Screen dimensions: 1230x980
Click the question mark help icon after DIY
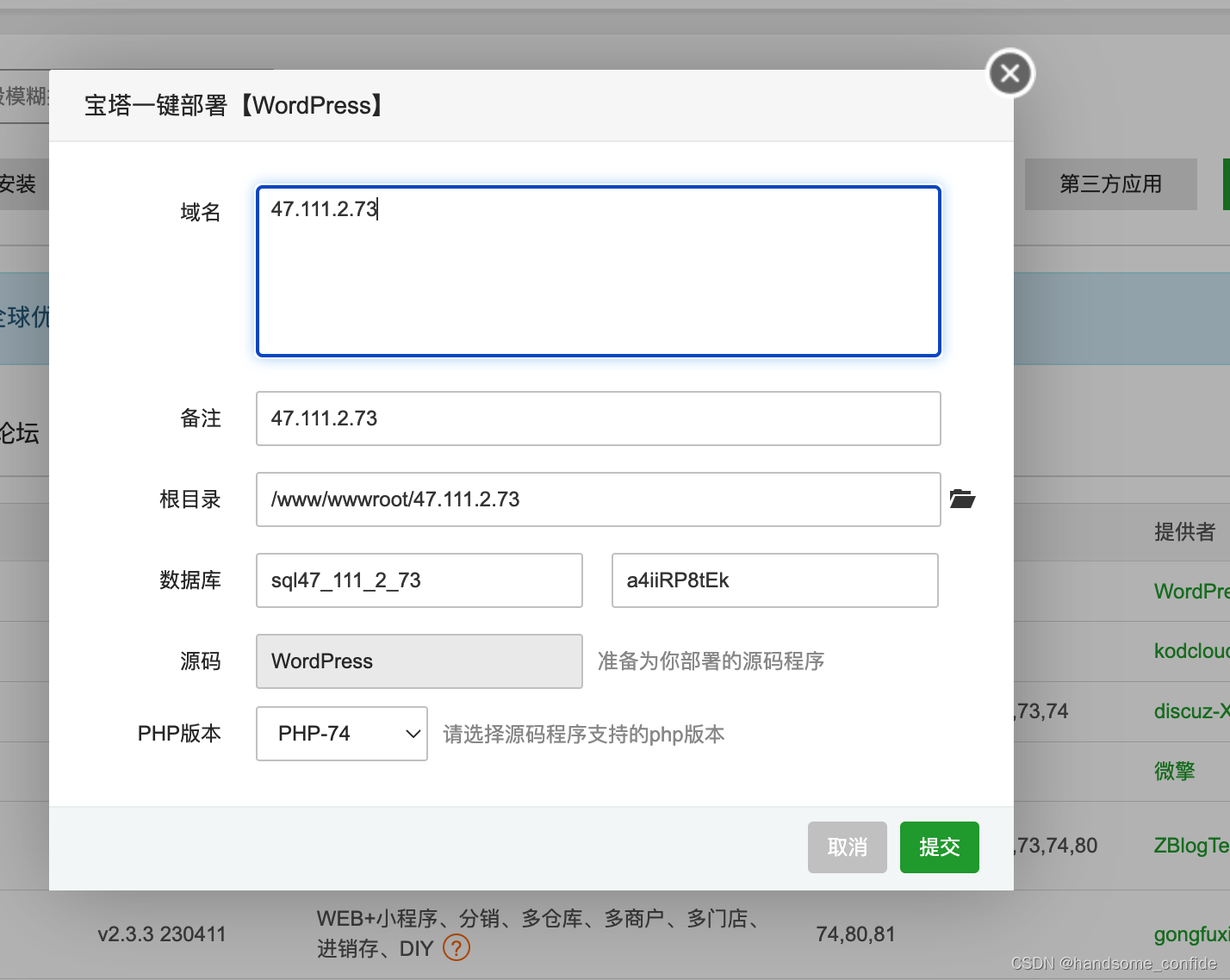pos(456,948)
